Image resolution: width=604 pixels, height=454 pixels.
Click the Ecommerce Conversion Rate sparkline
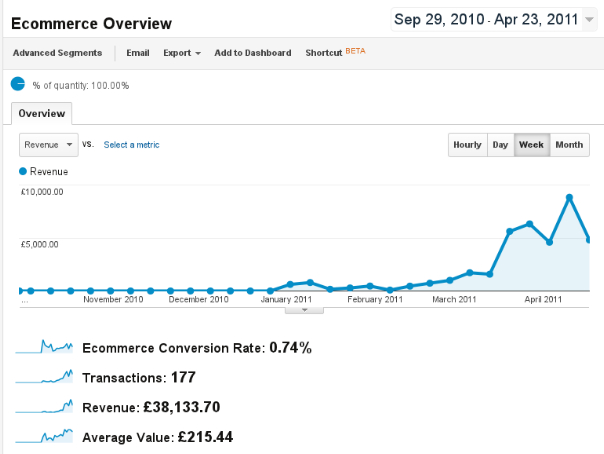pos(44,346)
